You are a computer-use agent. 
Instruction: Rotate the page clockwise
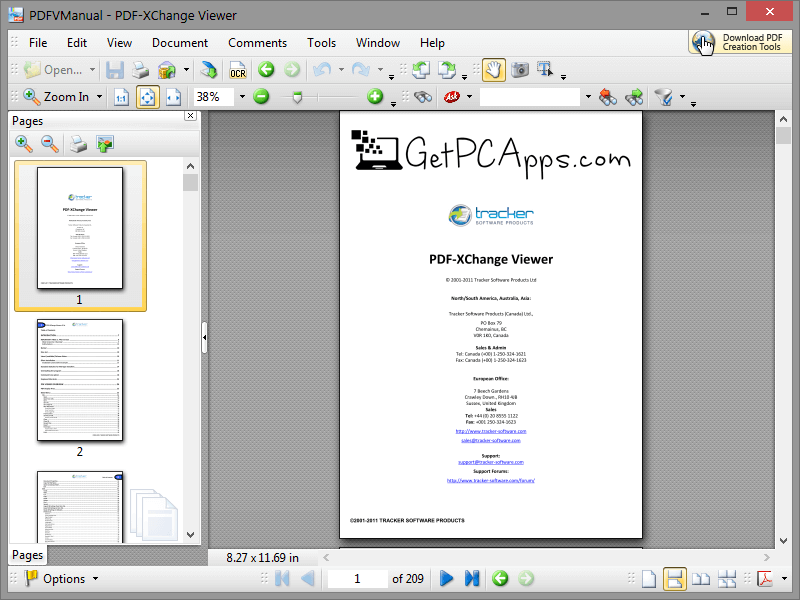click(447, 70)
